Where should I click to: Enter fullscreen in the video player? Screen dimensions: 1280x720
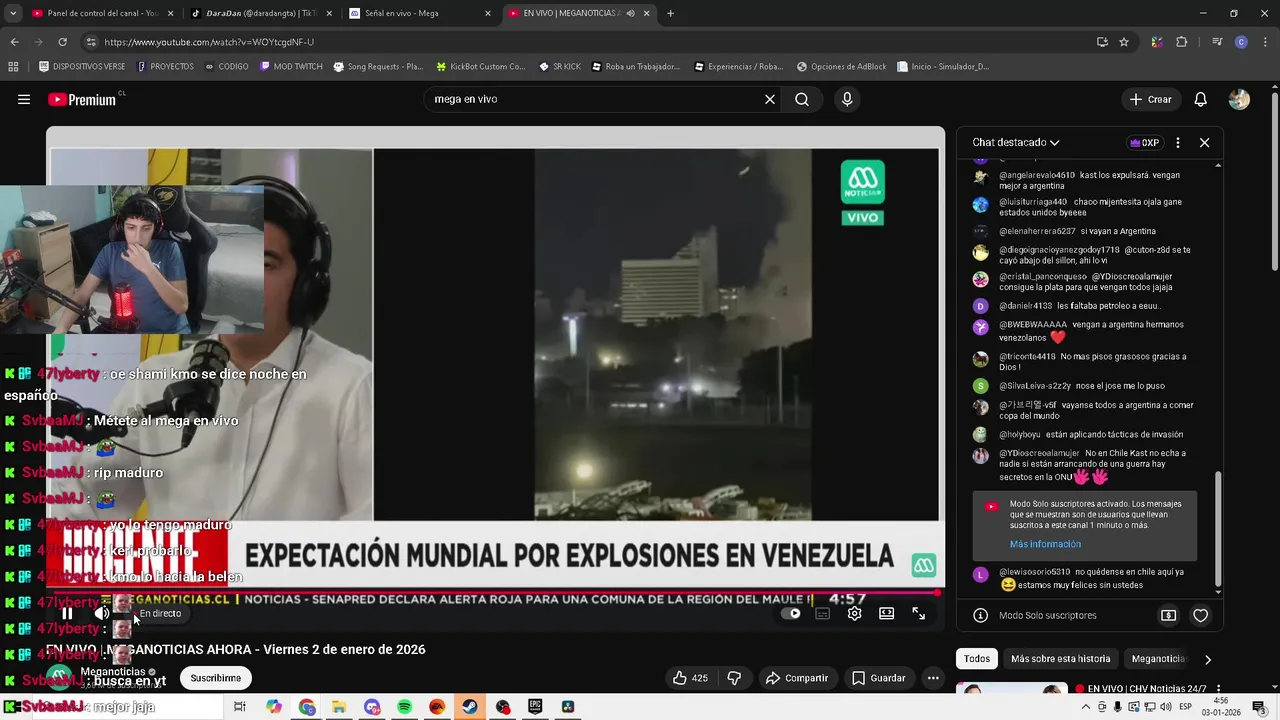[918, 613]
